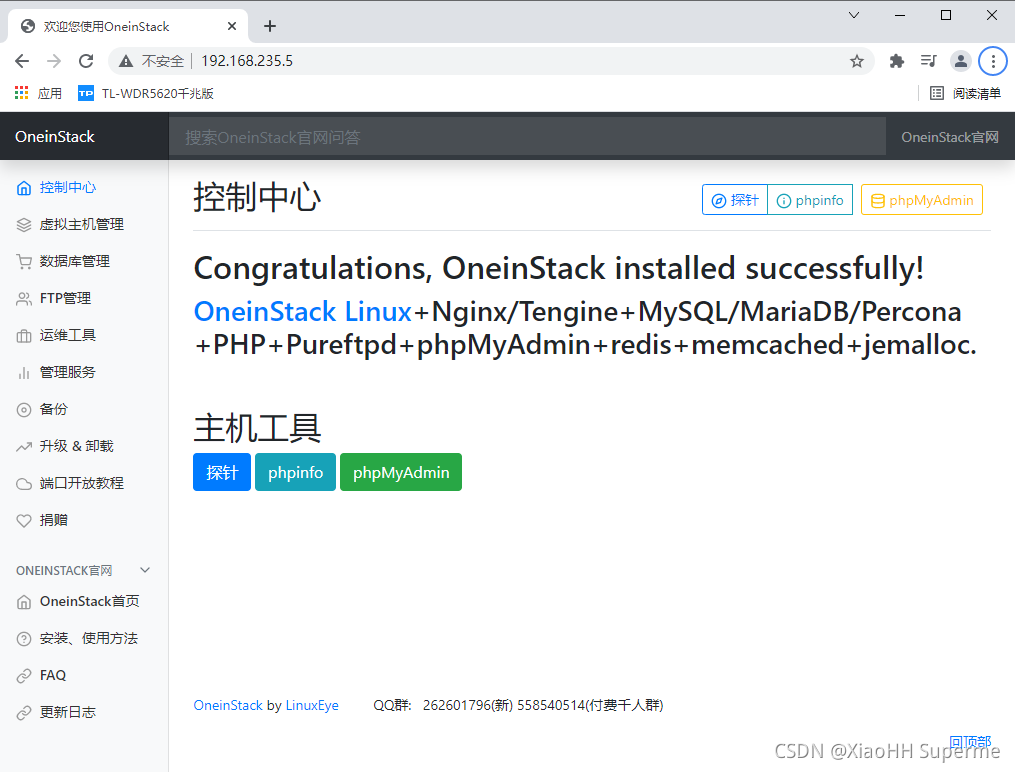Image resolution: width=1015 pixels, height=772 pixels.
Task: Open the Chrome profile avatar
Action: point(961,61)
